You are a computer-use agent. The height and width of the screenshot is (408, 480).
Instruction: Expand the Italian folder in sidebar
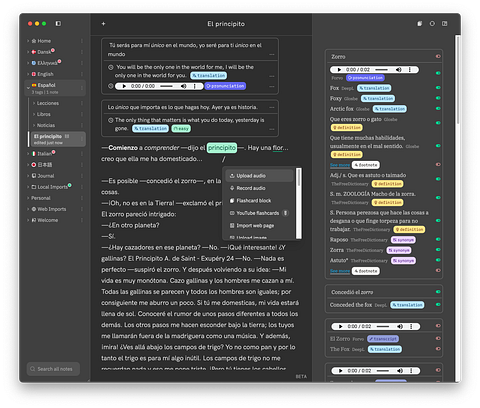[x=28, y=154]
